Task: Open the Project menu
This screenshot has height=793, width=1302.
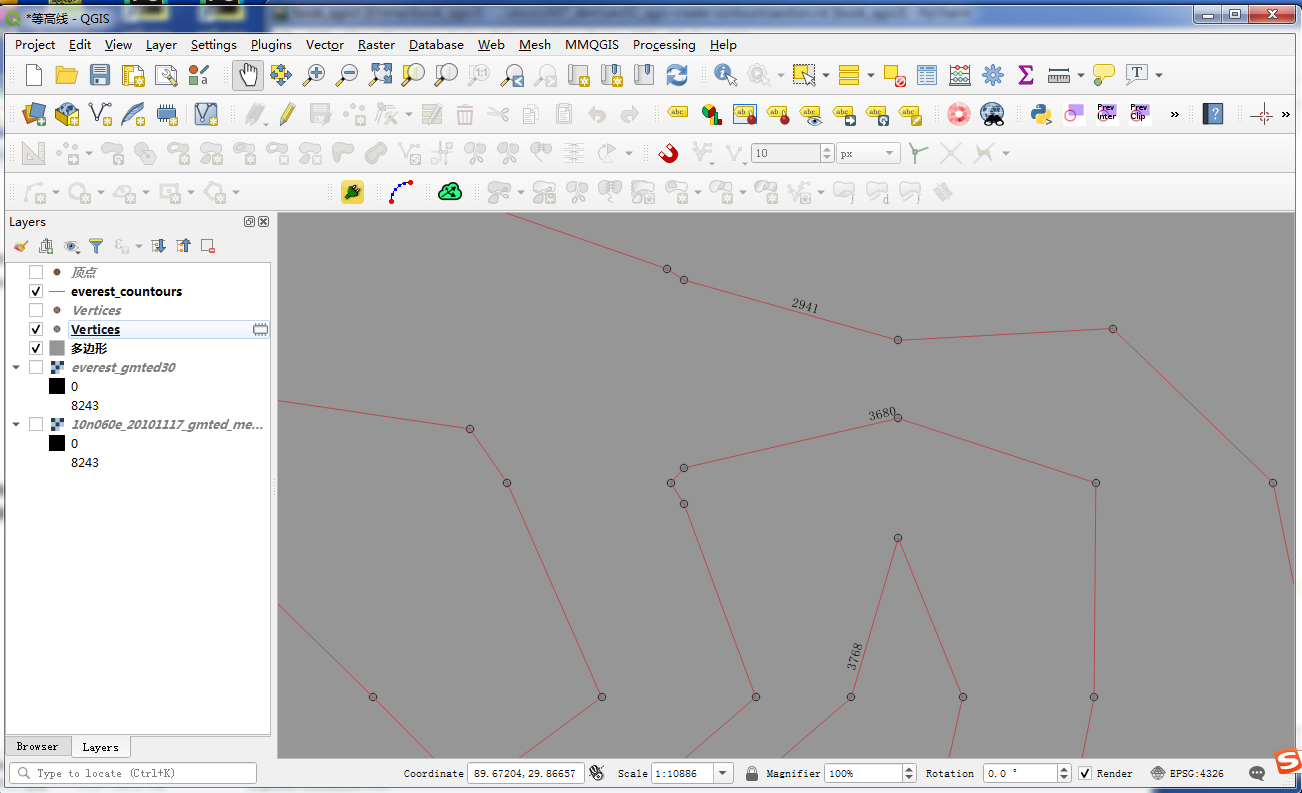Action: click(x=35, y=45)
